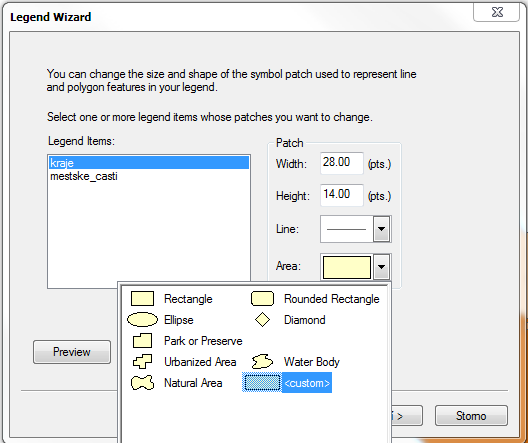
Task: Choose the Rounded Rectangle patch shape
Action: point(315,299)
